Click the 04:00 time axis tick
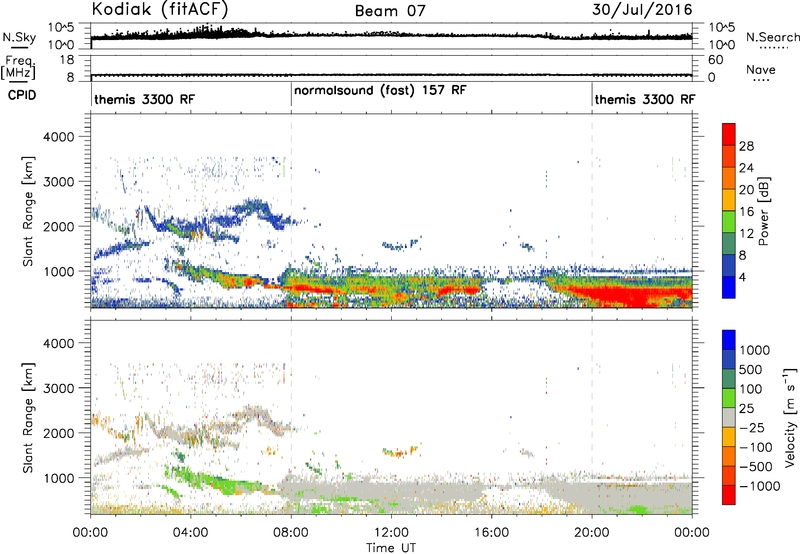This screenshot has height=554, width=800. (x=190, y=533)
